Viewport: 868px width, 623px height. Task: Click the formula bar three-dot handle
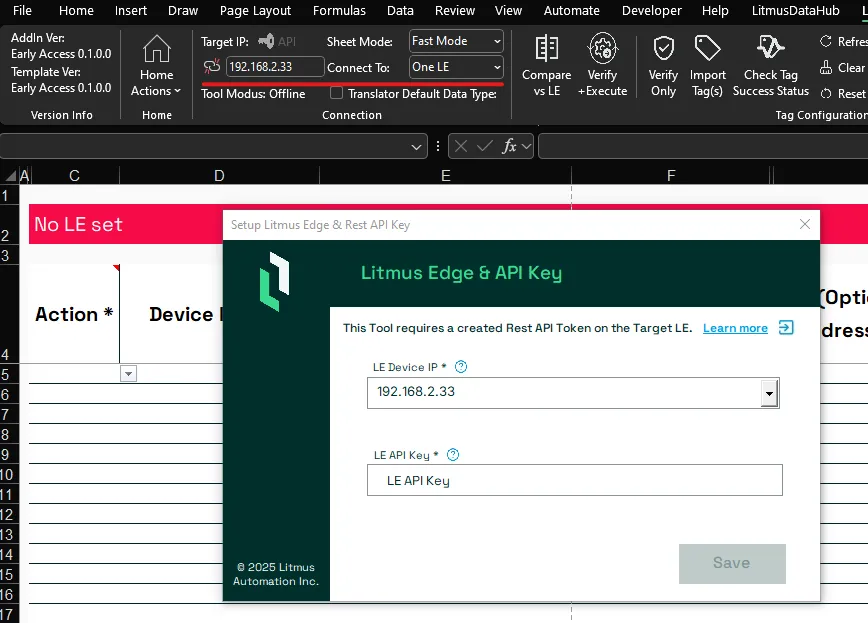[x=438, y=146]
